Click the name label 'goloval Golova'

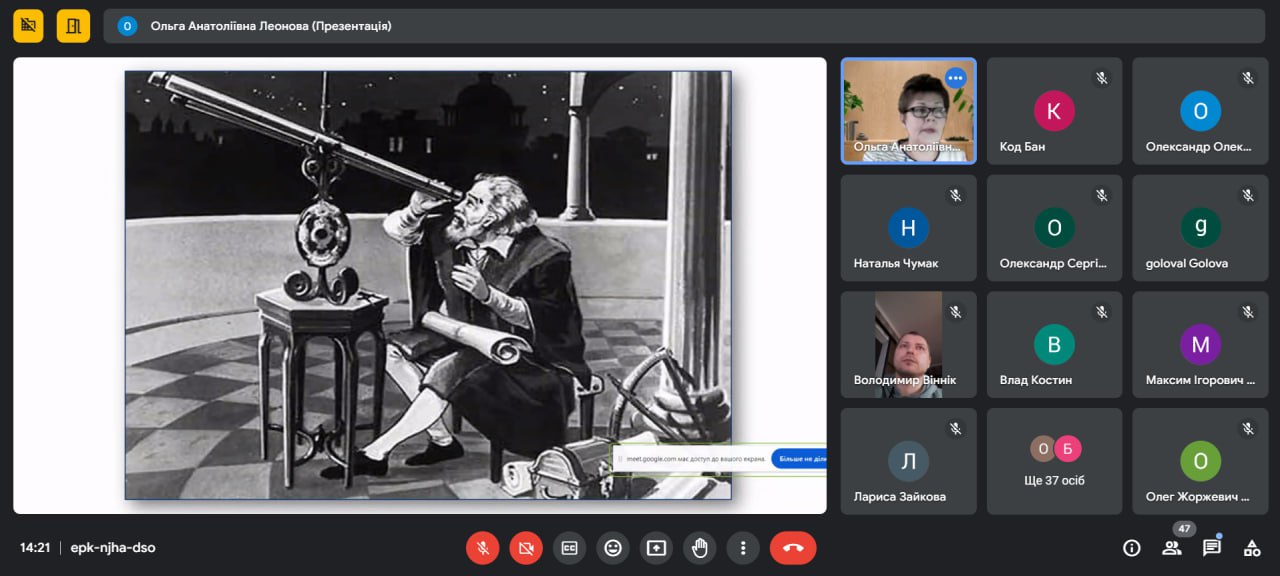click(1187, 264)
